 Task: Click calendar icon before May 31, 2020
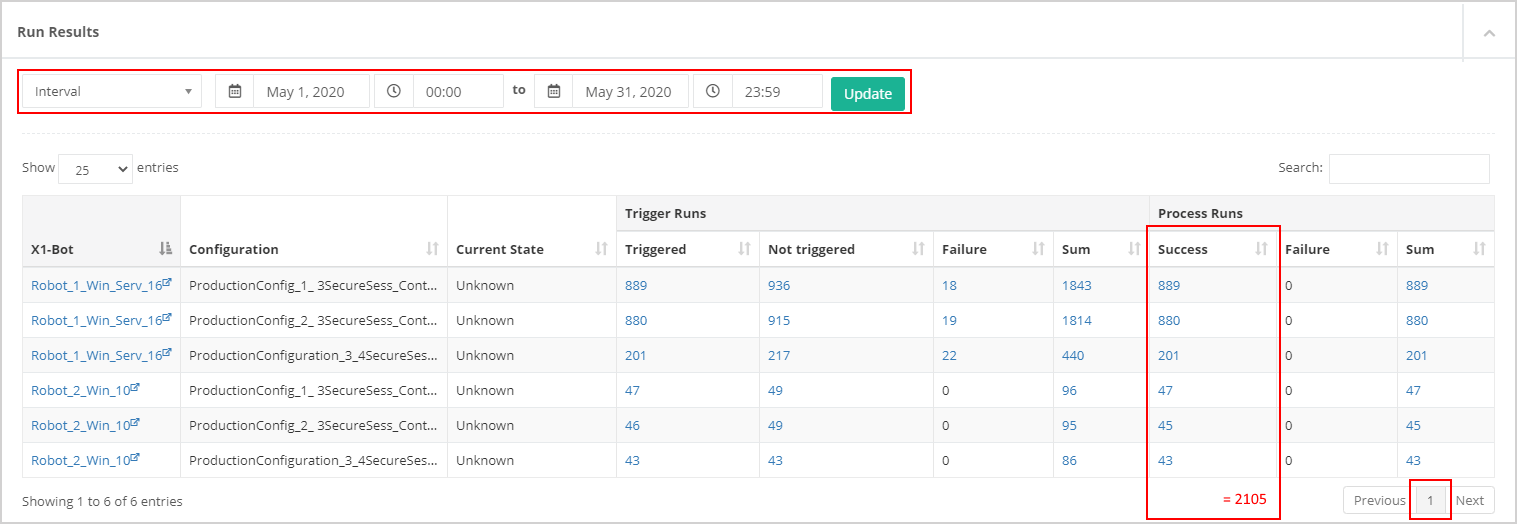point(553,91)
